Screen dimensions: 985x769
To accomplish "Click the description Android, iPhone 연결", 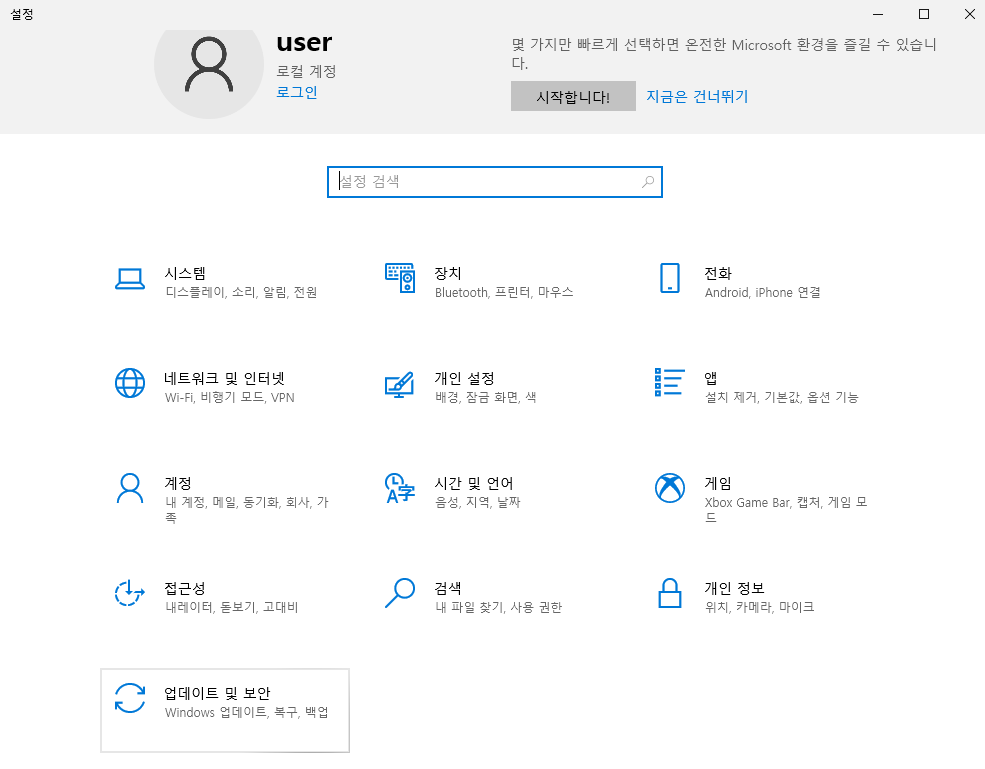I will 763,292.
